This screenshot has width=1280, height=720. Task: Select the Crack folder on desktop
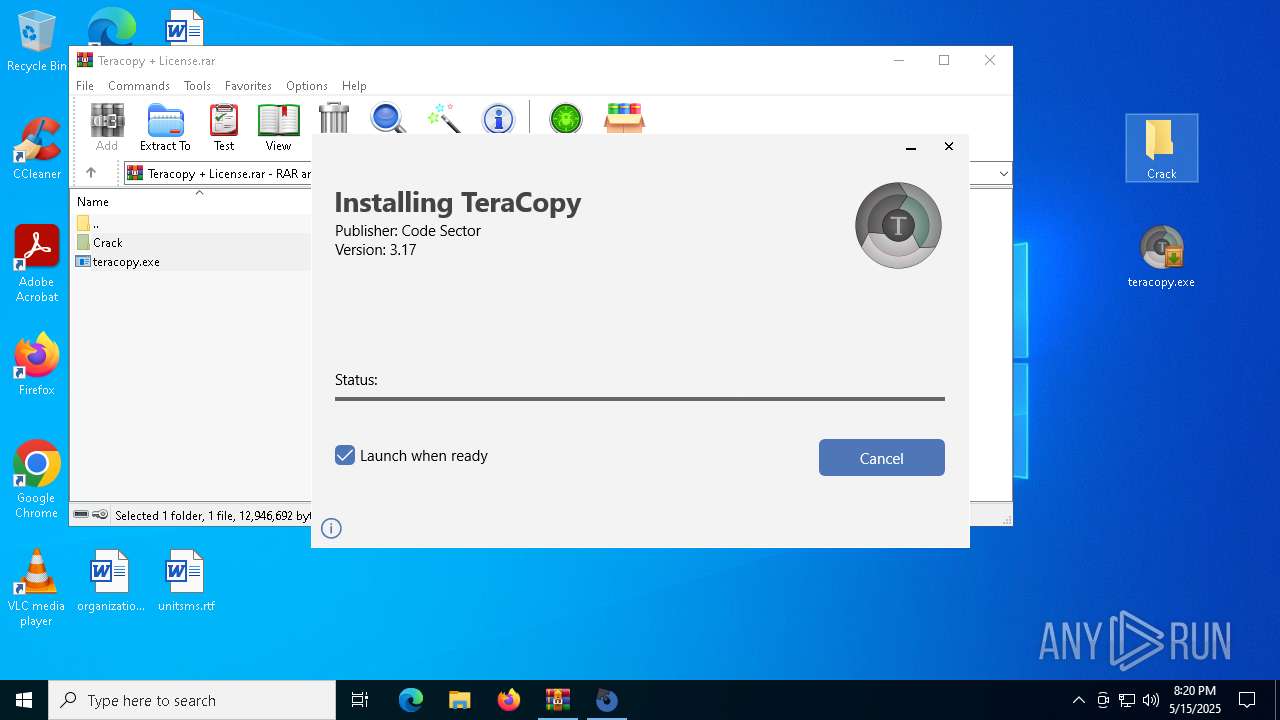(x=1161, y=148)
